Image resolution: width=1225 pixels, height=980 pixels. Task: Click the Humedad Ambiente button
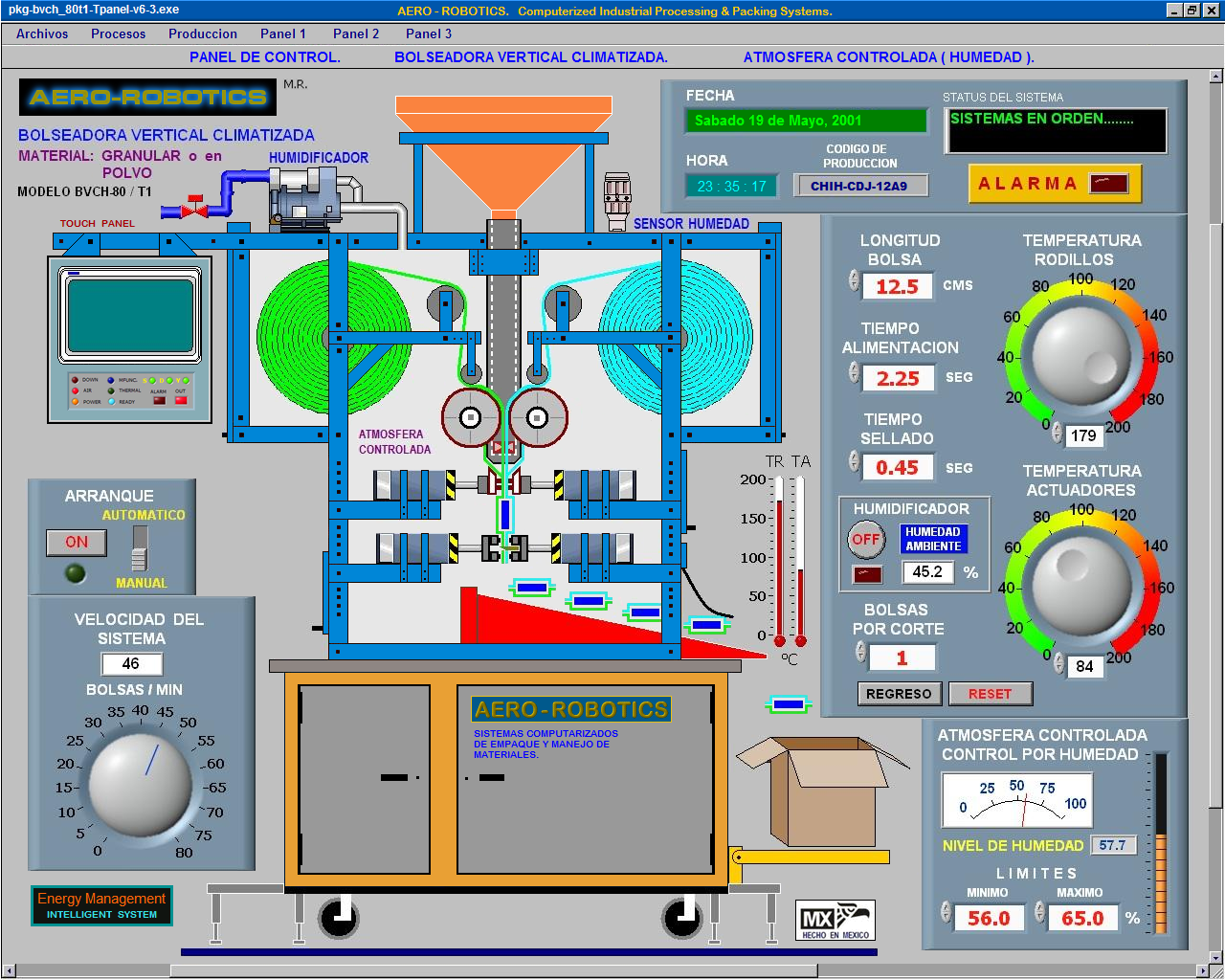[x=933, y=539]
